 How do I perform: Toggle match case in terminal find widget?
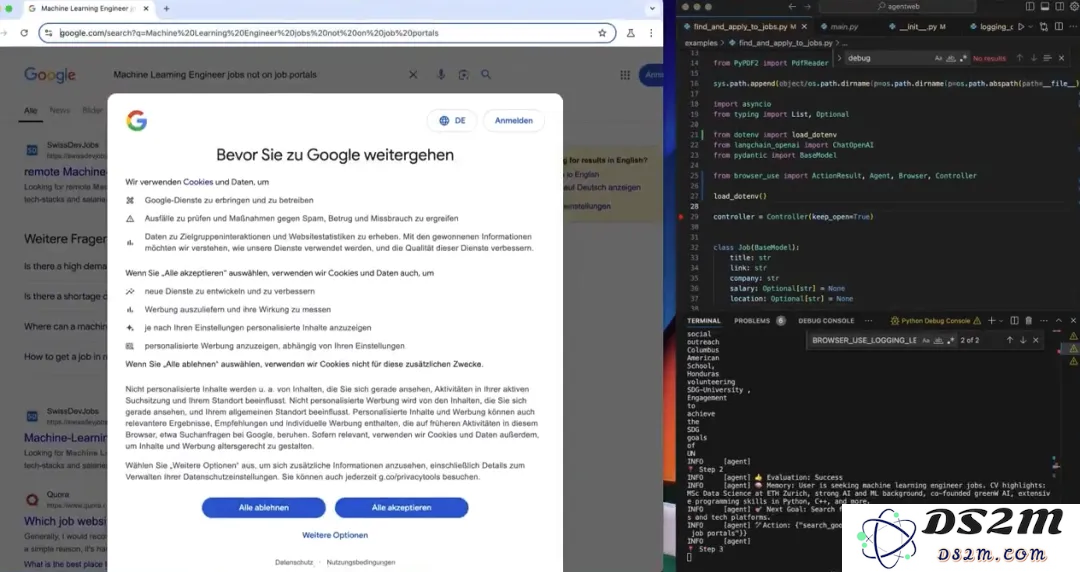point(926,340)
